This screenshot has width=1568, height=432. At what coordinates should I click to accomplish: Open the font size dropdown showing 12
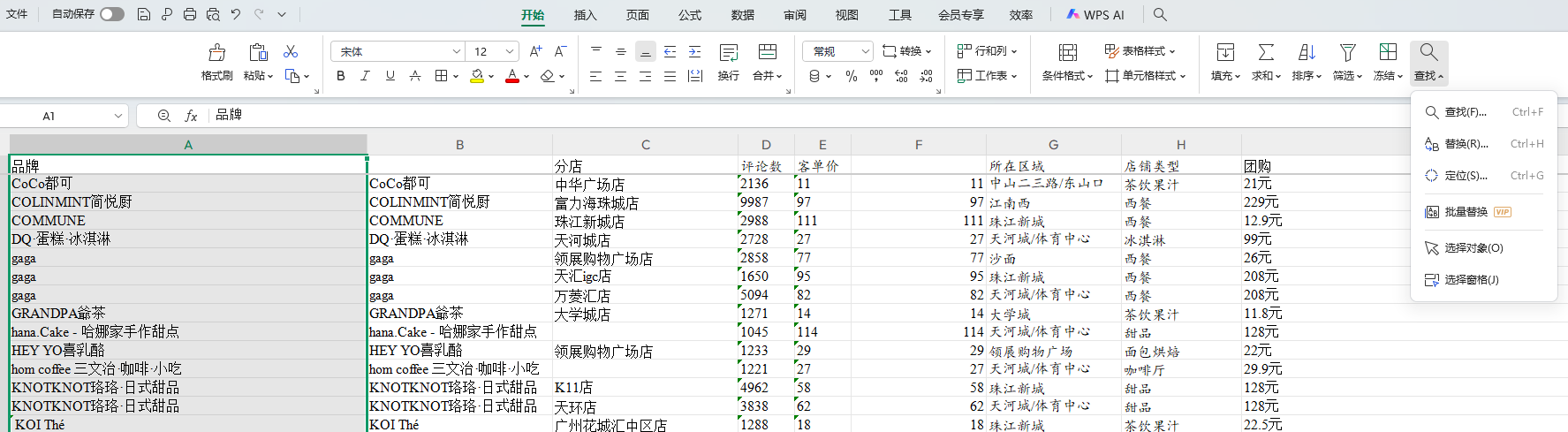(510, 51)
